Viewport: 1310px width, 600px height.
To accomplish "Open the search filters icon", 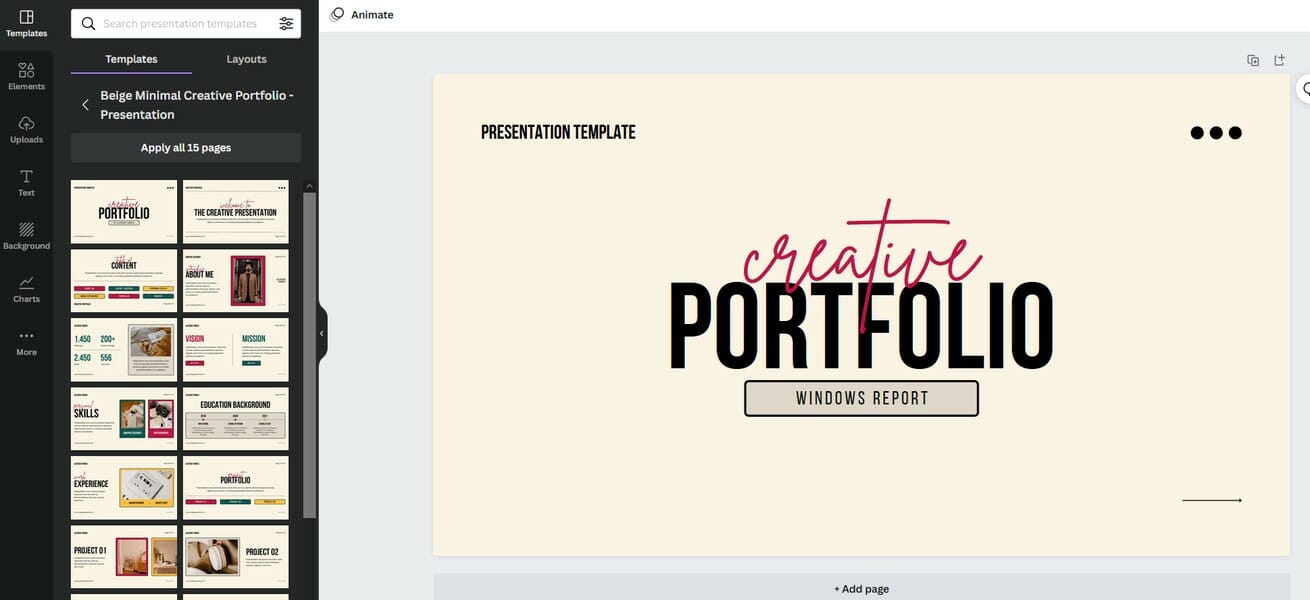I will point(286,24).
